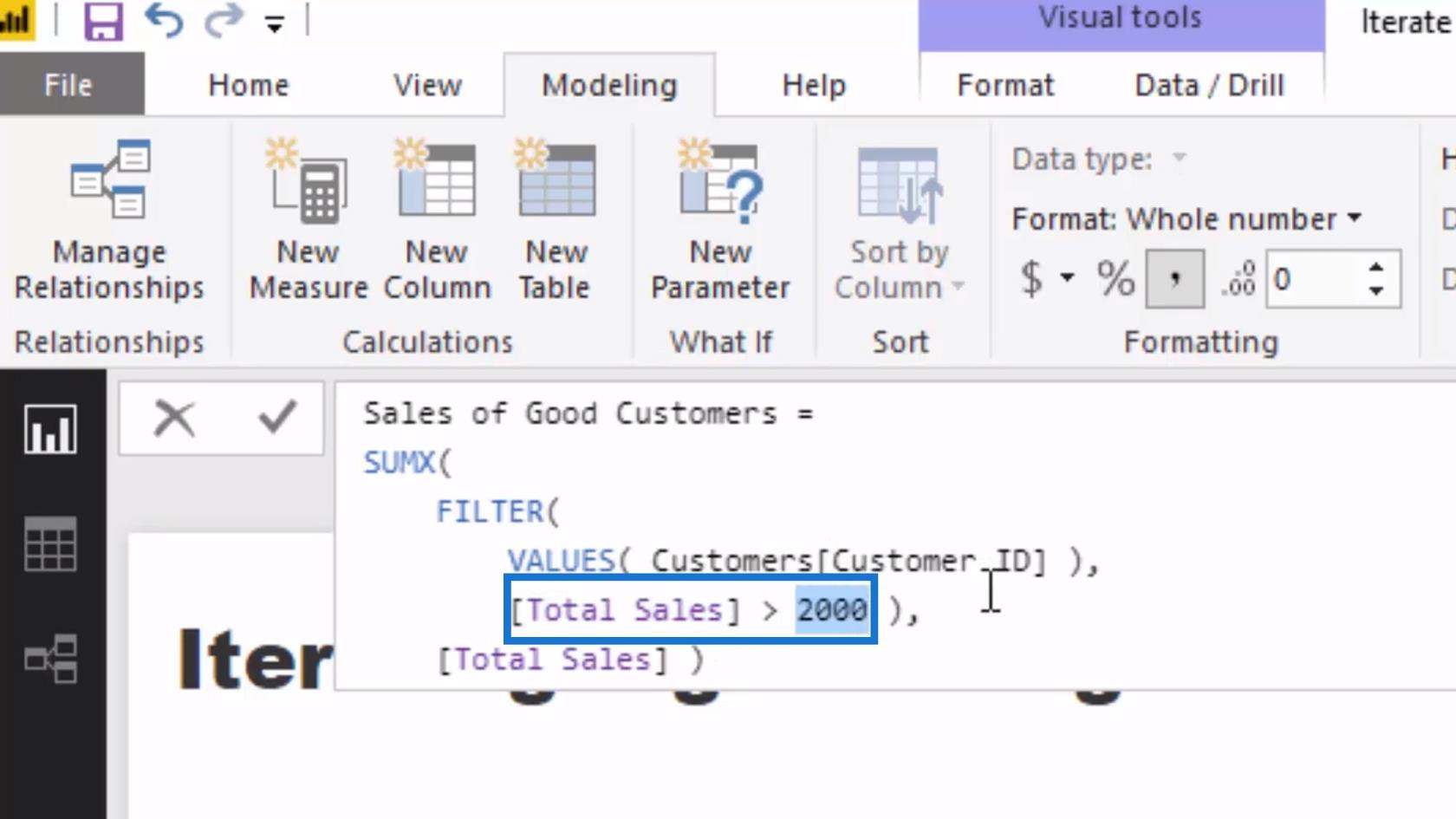Screen dimensions: 1456x819
Task: Switch to the Home ribbon tab
Action: (248, 85)
